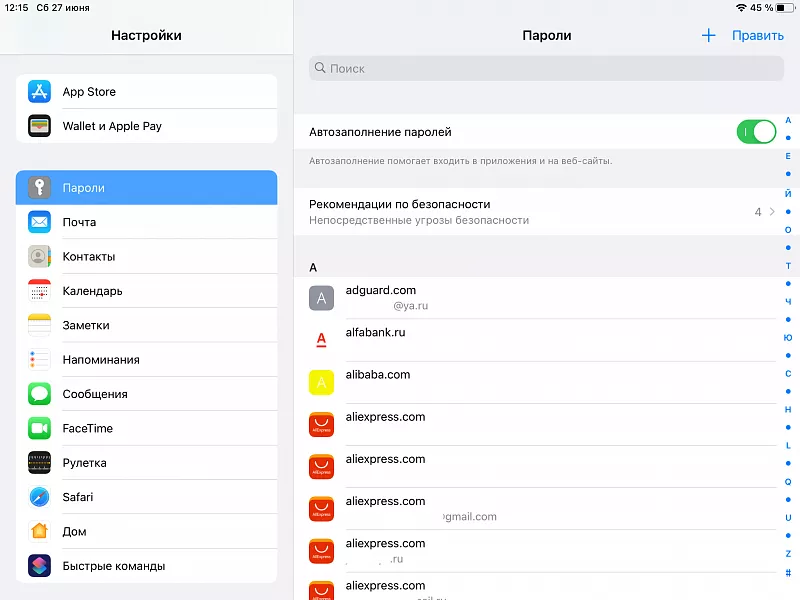Open the Shortcuts app icon (Быстрые команды)
The height and width of the screenshot is (600, 800).
tap(40, 566)
